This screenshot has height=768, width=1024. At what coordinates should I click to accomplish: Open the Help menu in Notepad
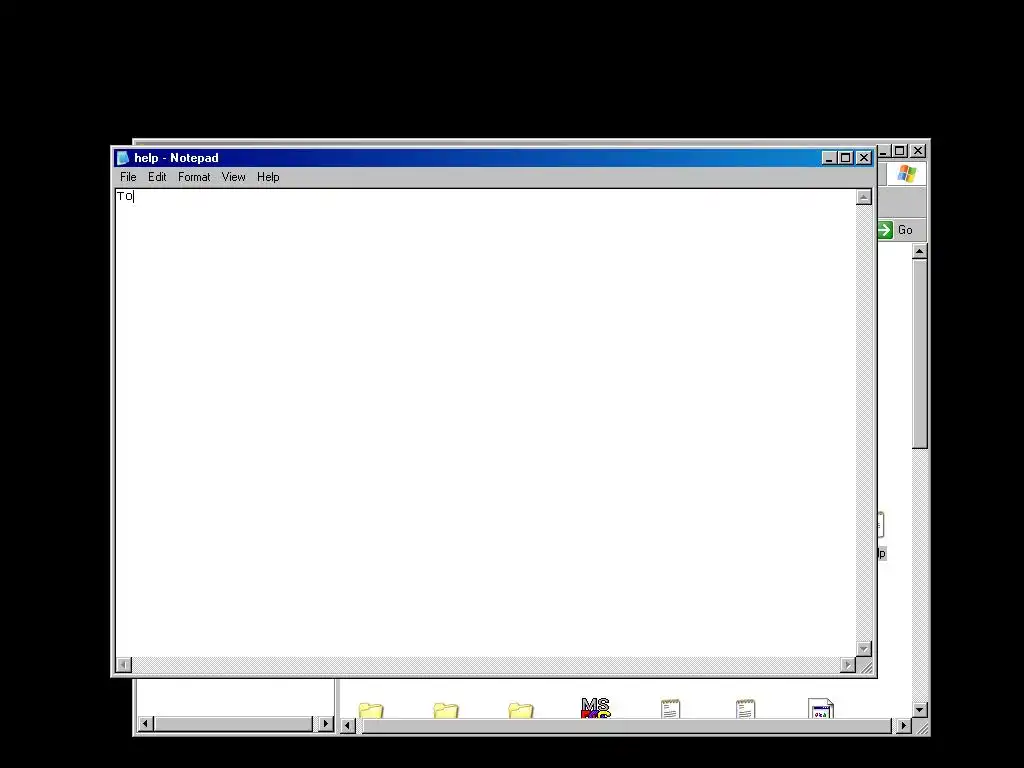(x=268, y=177)
